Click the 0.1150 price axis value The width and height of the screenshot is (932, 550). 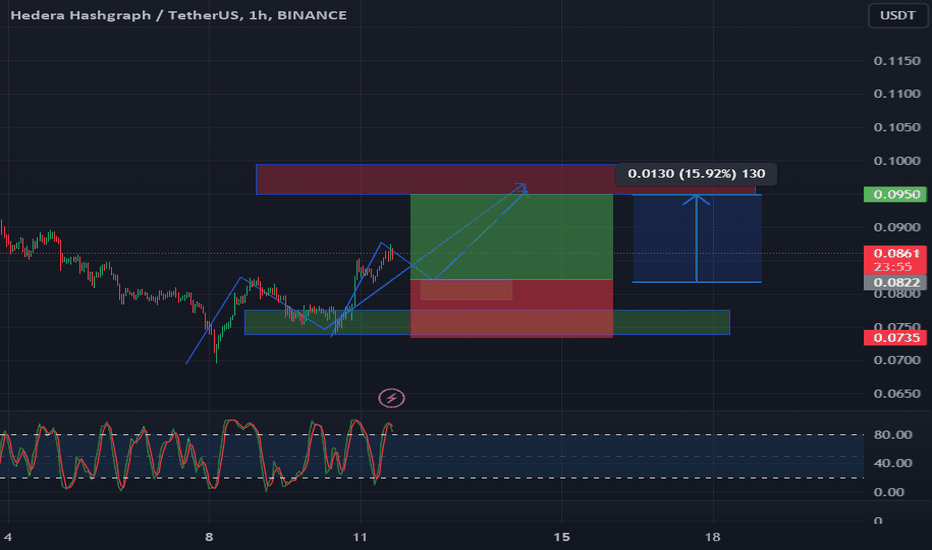897,61
